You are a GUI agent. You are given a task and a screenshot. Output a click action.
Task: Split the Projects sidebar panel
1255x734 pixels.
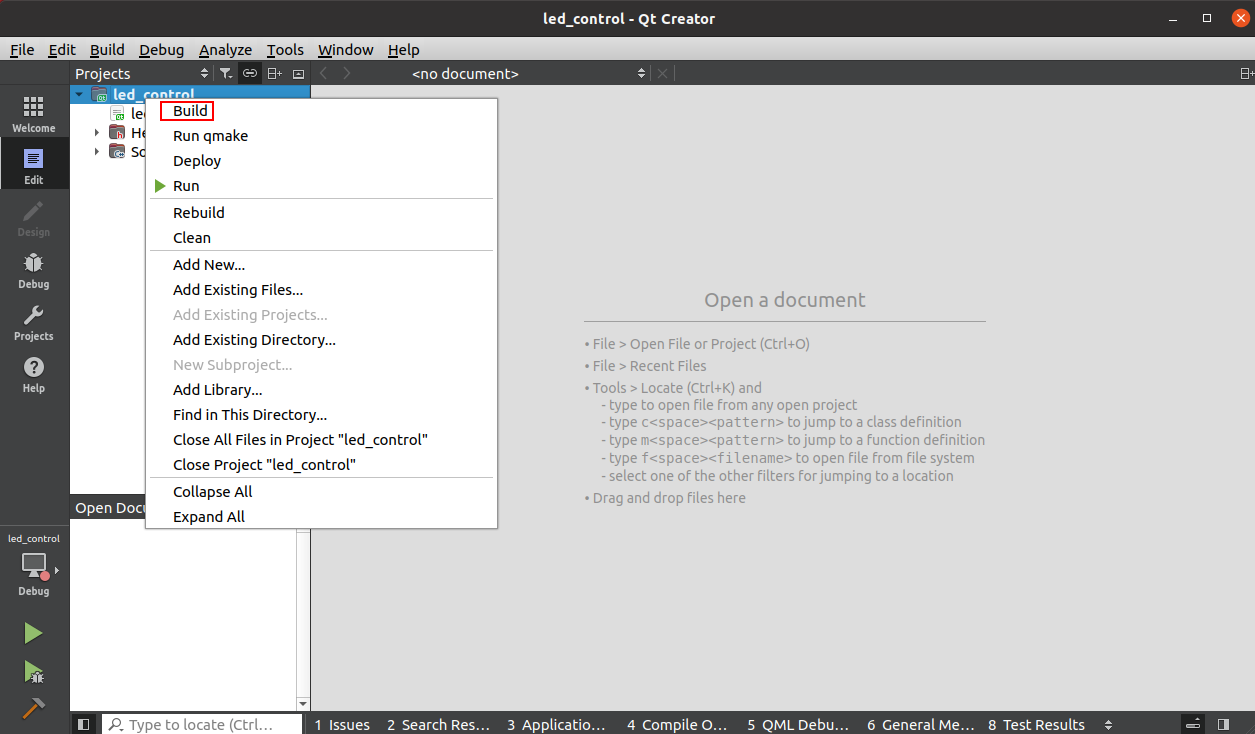click(x=274, y=73)
